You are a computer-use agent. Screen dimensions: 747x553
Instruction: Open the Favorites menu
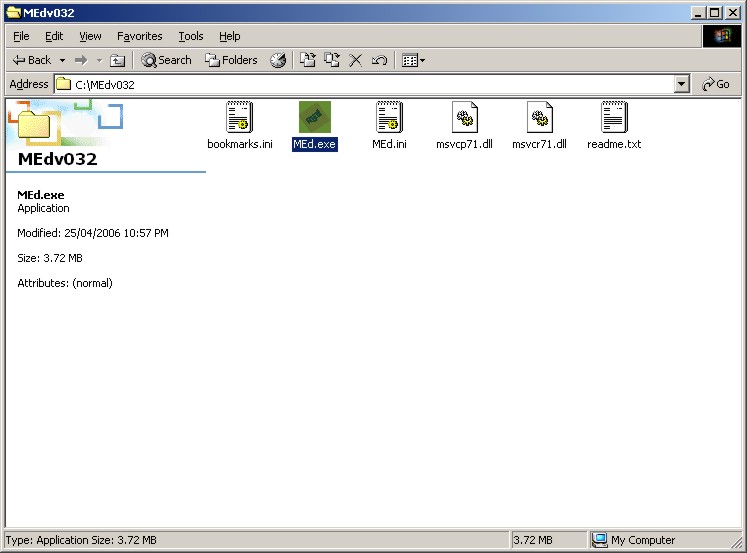[x=140, y=36]
